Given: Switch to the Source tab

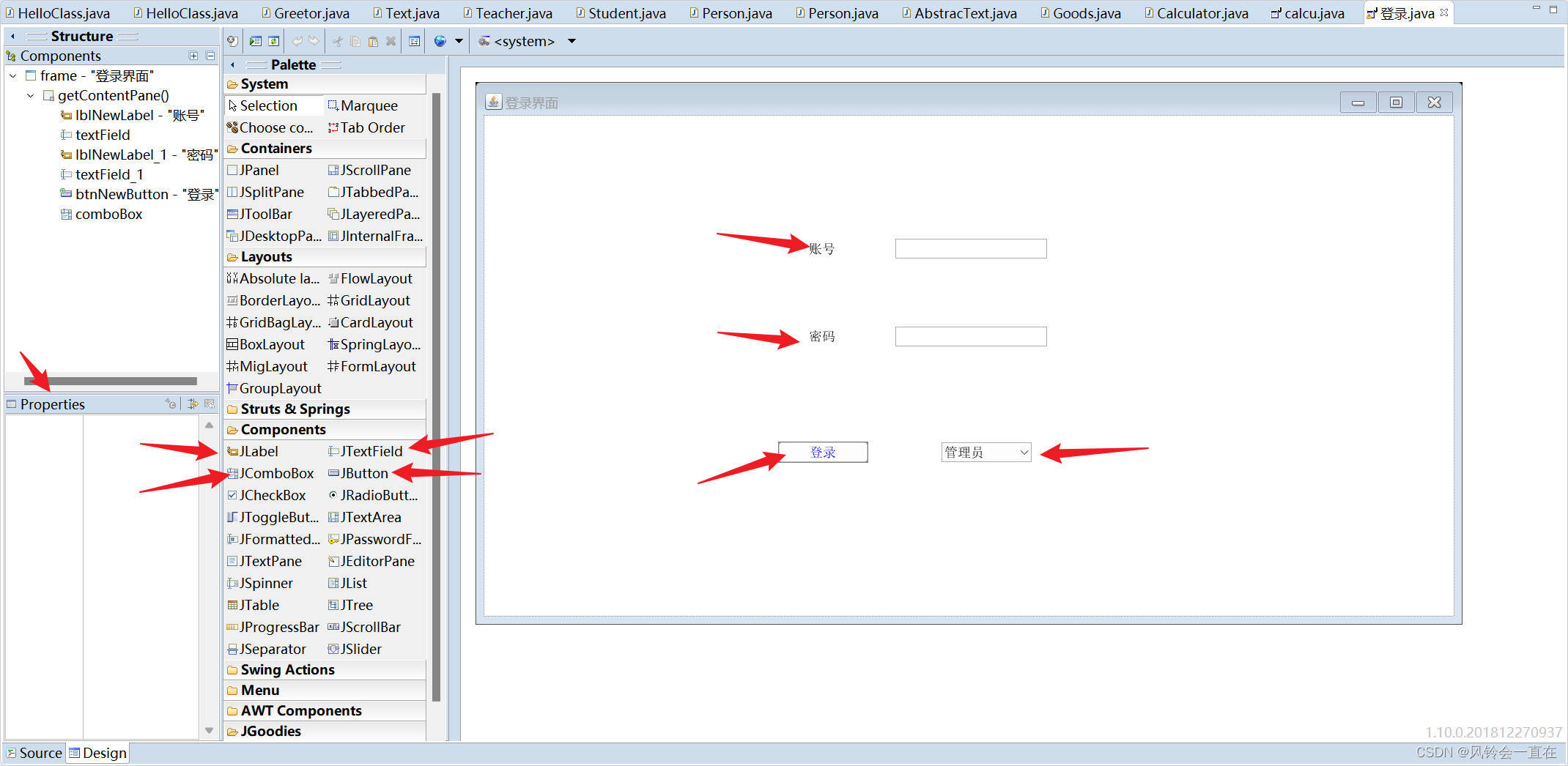Looking at the screenshot, I should pyautogui.click(x=34, y=752).
